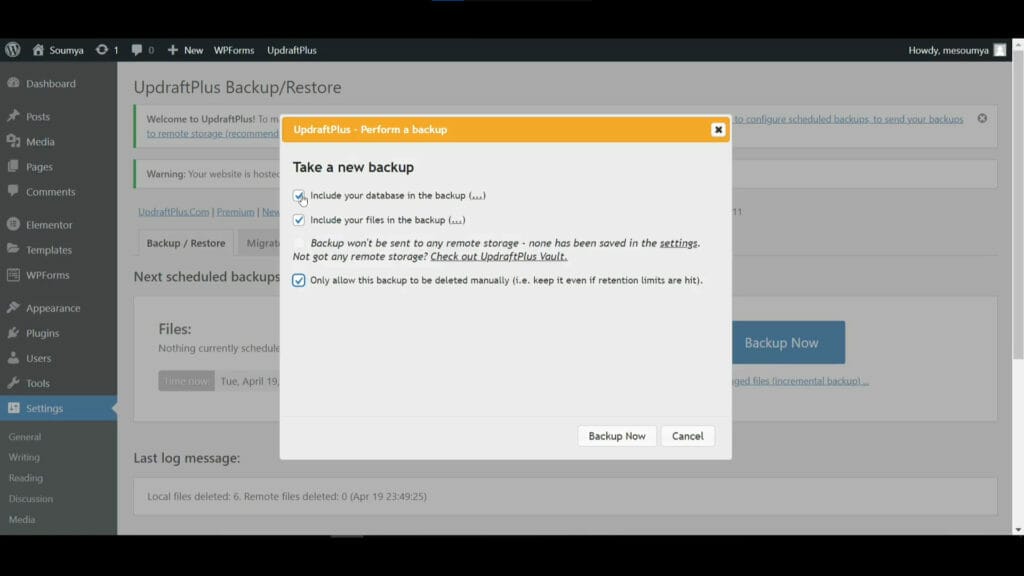Image resolution: width=1024 pixels, height=576 pixels.
Task: Open UpdraftPlus in the admin bar
Action: point(291,50)
